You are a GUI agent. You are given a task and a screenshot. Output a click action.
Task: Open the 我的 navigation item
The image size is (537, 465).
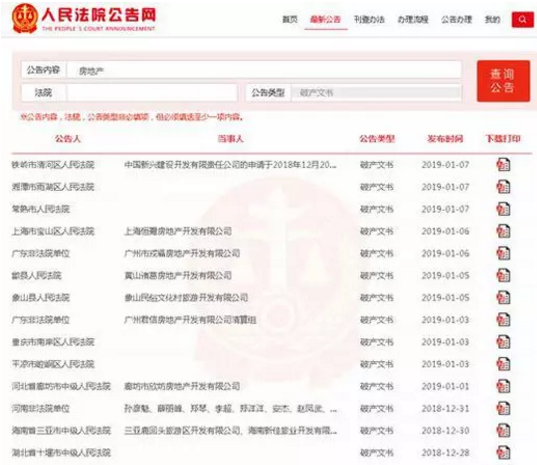[x=492, y=20]
